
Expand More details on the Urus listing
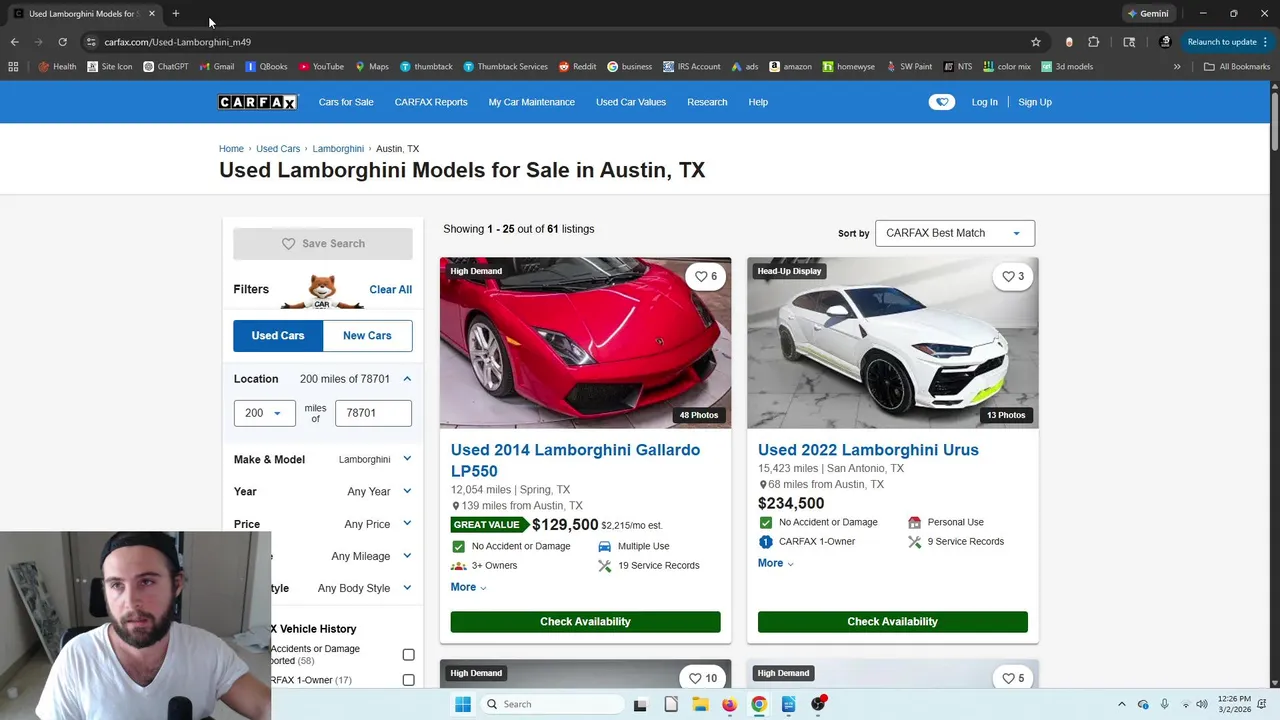[x=775, y=563]
